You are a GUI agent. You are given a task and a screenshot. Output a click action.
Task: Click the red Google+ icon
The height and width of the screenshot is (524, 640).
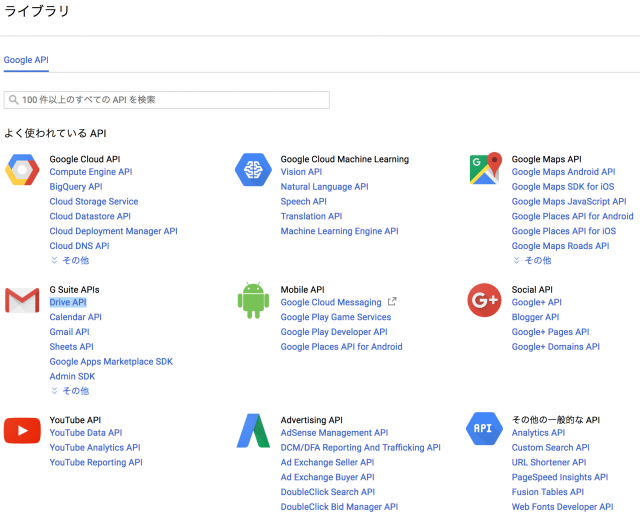click(x=484, y=300)
